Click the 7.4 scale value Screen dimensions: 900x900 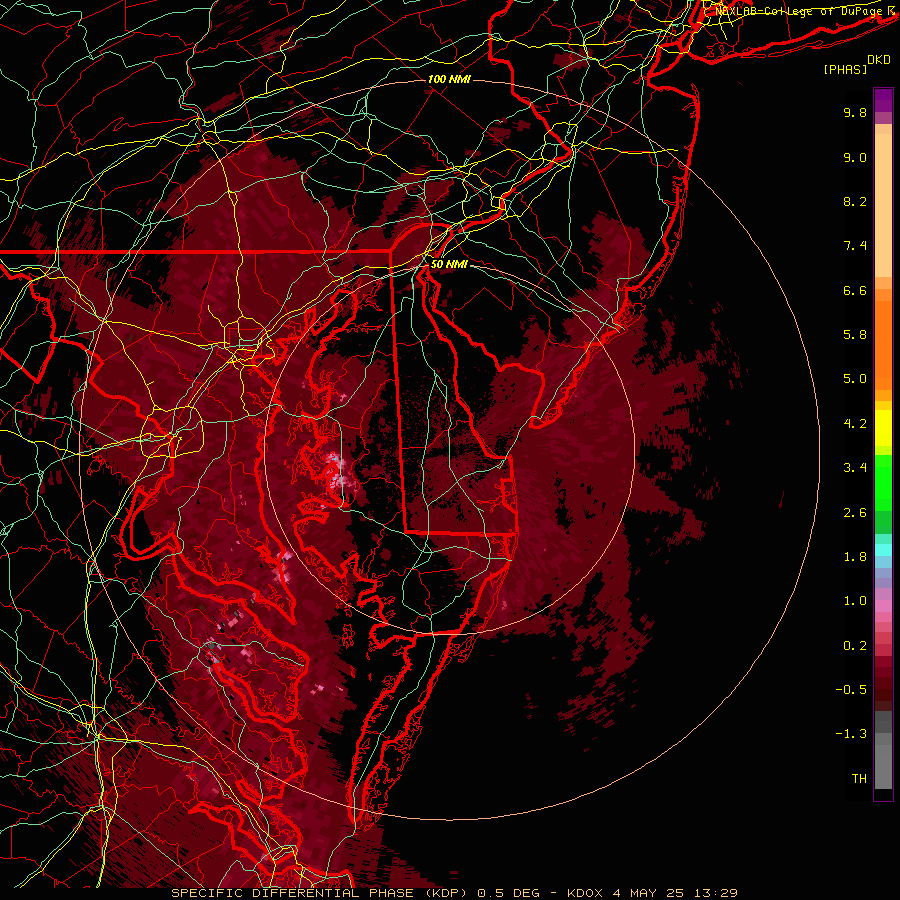[855, 246]
